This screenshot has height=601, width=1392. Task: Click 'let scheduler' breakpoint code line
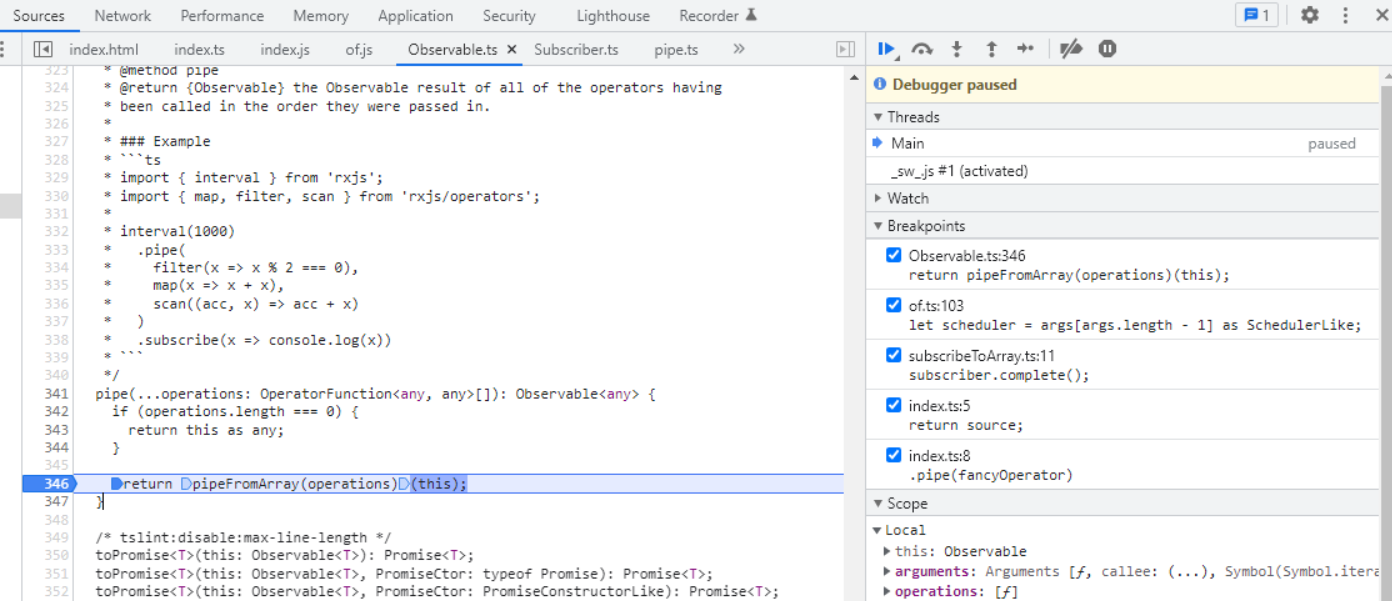point(1135,326)
